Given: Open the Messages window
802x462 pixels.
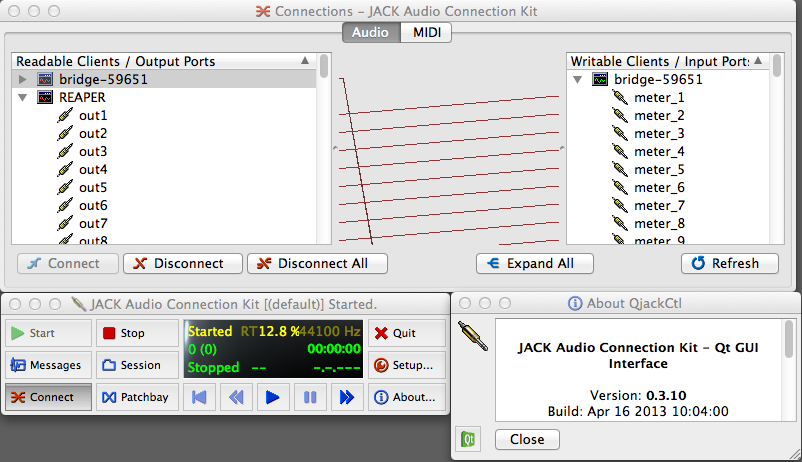Looking at the screenshot, I should pyautogui.click(x=49, y=365).
